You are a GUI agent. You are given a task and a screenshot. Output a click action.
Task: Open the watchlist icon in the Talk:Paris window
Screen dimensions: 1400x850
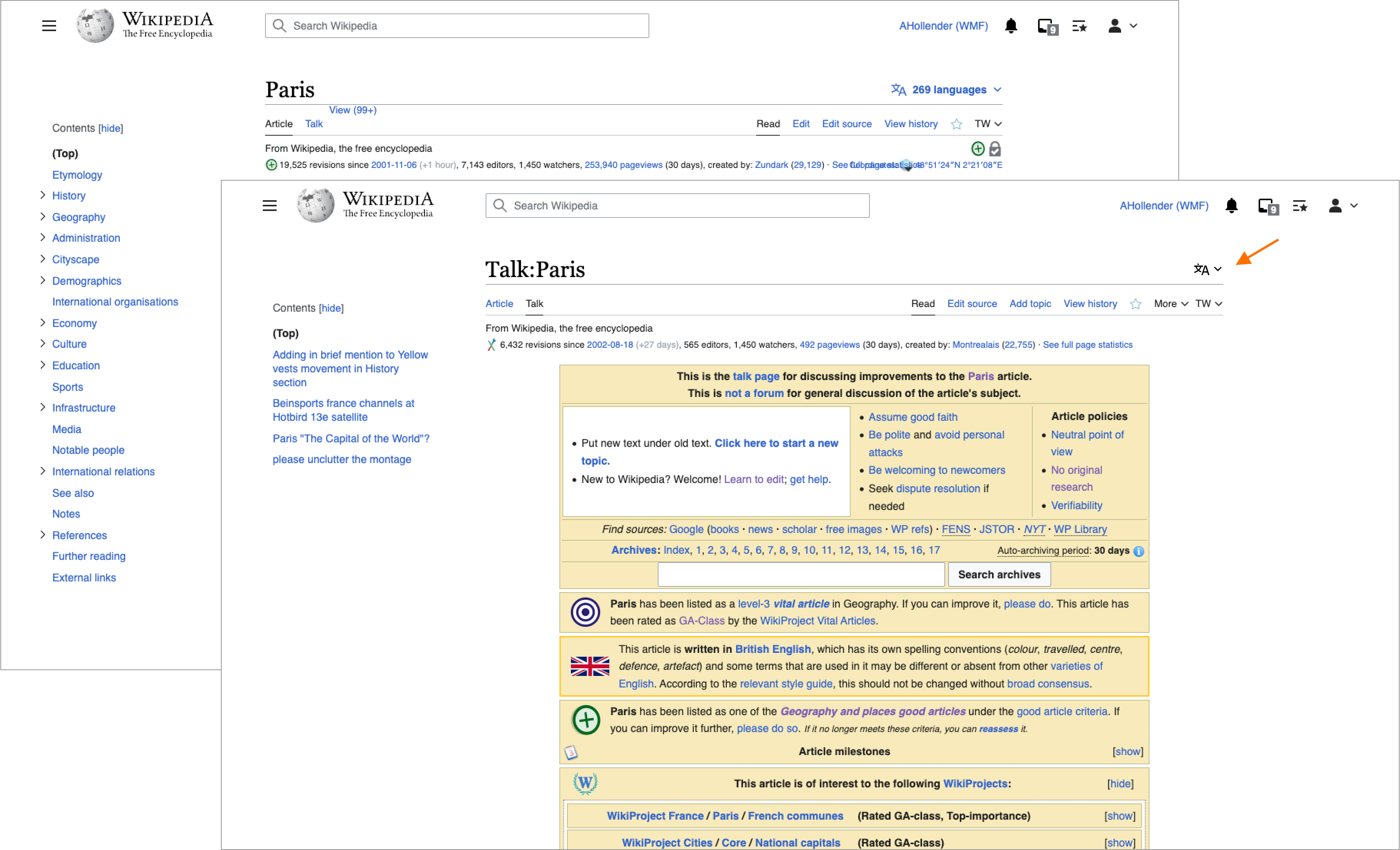[x=1300, y=206]
